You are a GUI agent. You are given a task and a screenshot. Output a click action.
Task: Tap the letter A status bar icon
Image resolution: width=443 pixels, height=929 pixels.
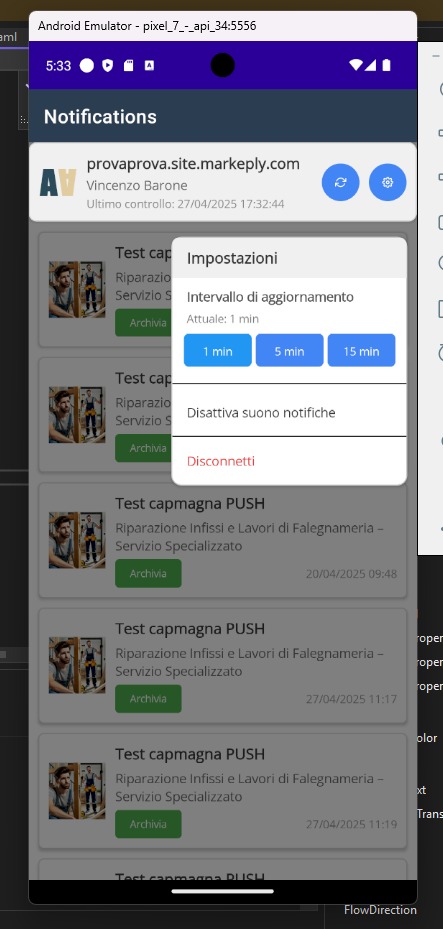(149, 66)
